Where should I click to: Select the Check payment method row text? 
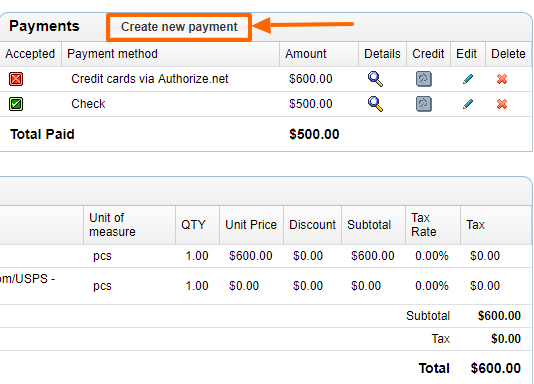tap(88, 104)
